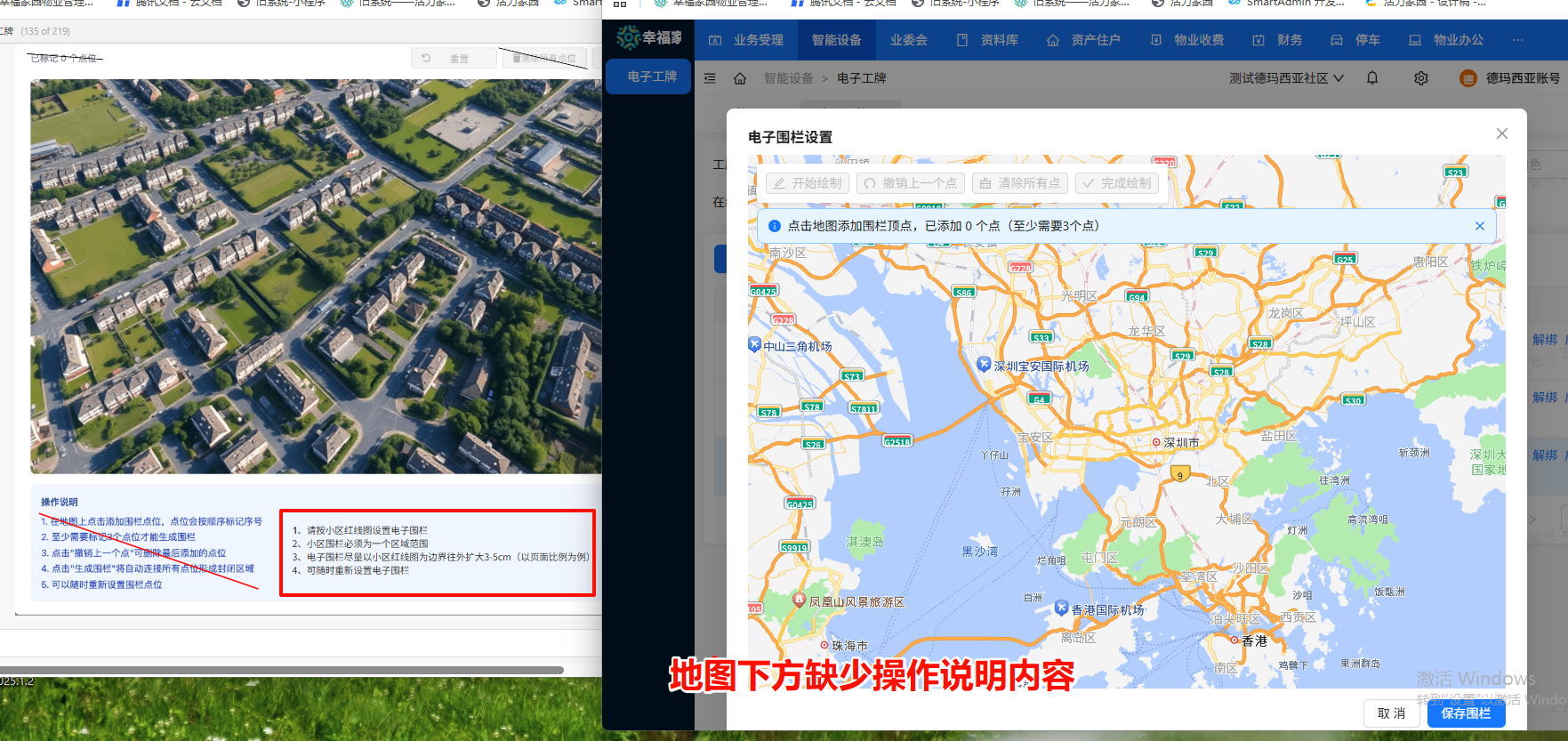The width and height of the screenshot is (1568, 741).
Task: Click the 中山三角机场 airport marker on the map
Action: 754,343
